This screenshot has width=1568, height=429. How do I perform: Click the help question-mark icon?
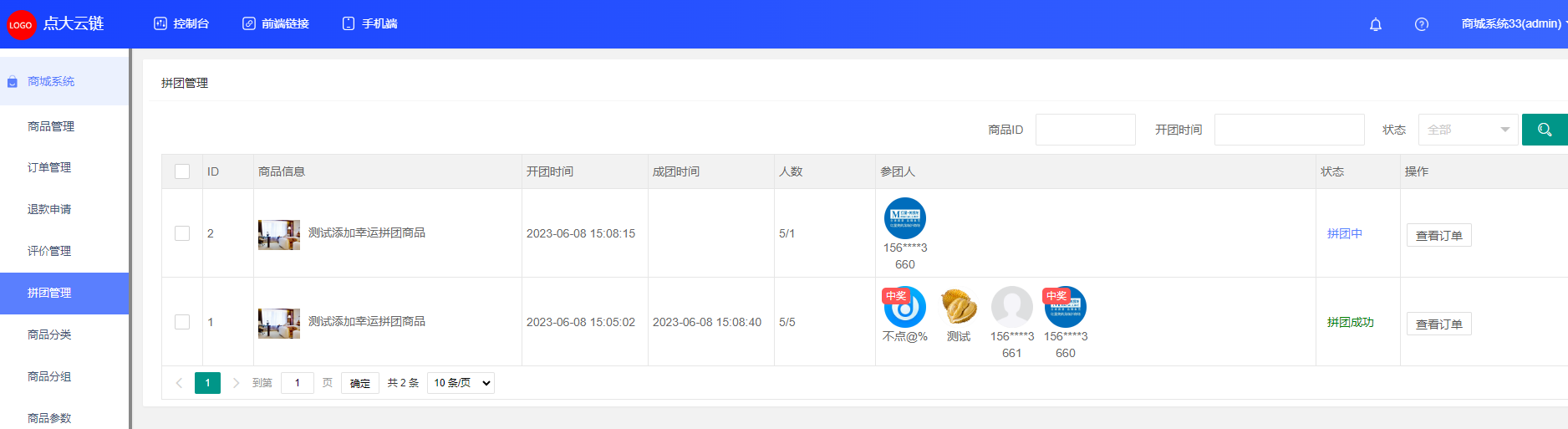point(1422,24)
